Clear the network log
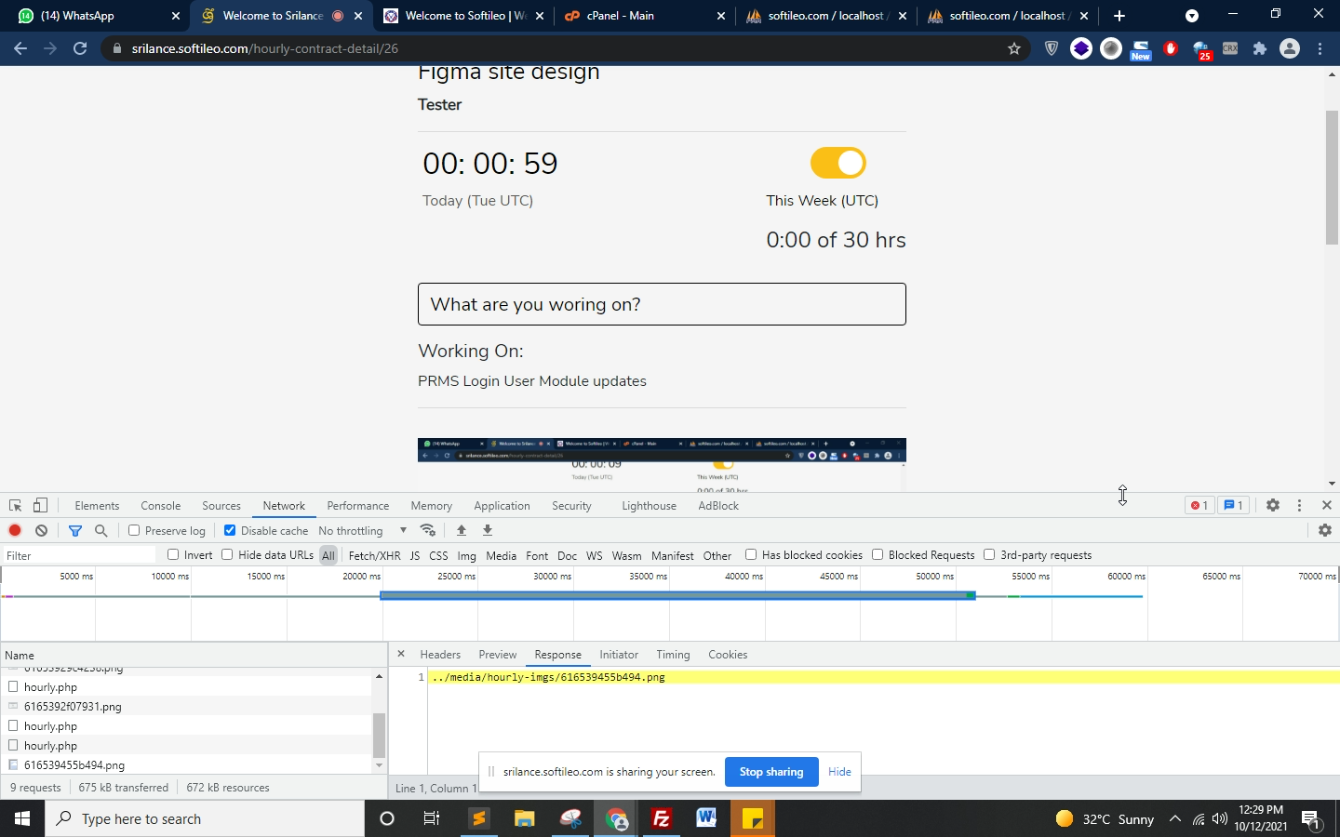The height and width of the screenshot is (837, 1340). [41, 531]
